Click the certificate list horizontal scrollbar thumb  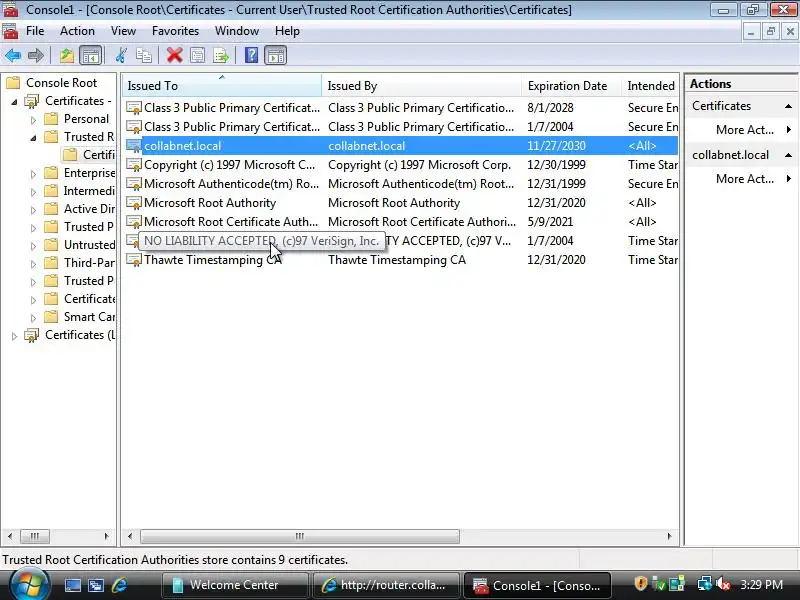click(x=300, y=536)
